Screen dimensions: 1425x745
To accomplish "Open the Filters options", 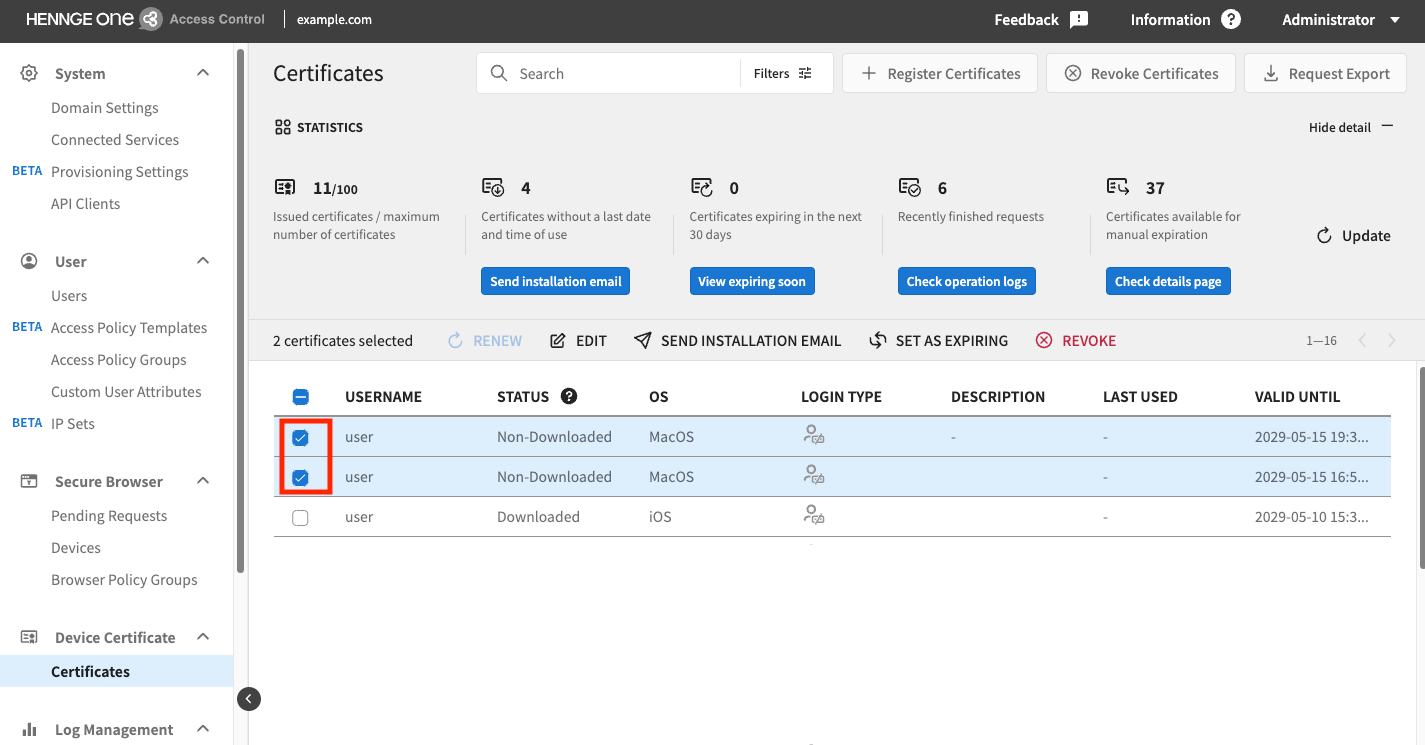I will (x=783, y=73).
